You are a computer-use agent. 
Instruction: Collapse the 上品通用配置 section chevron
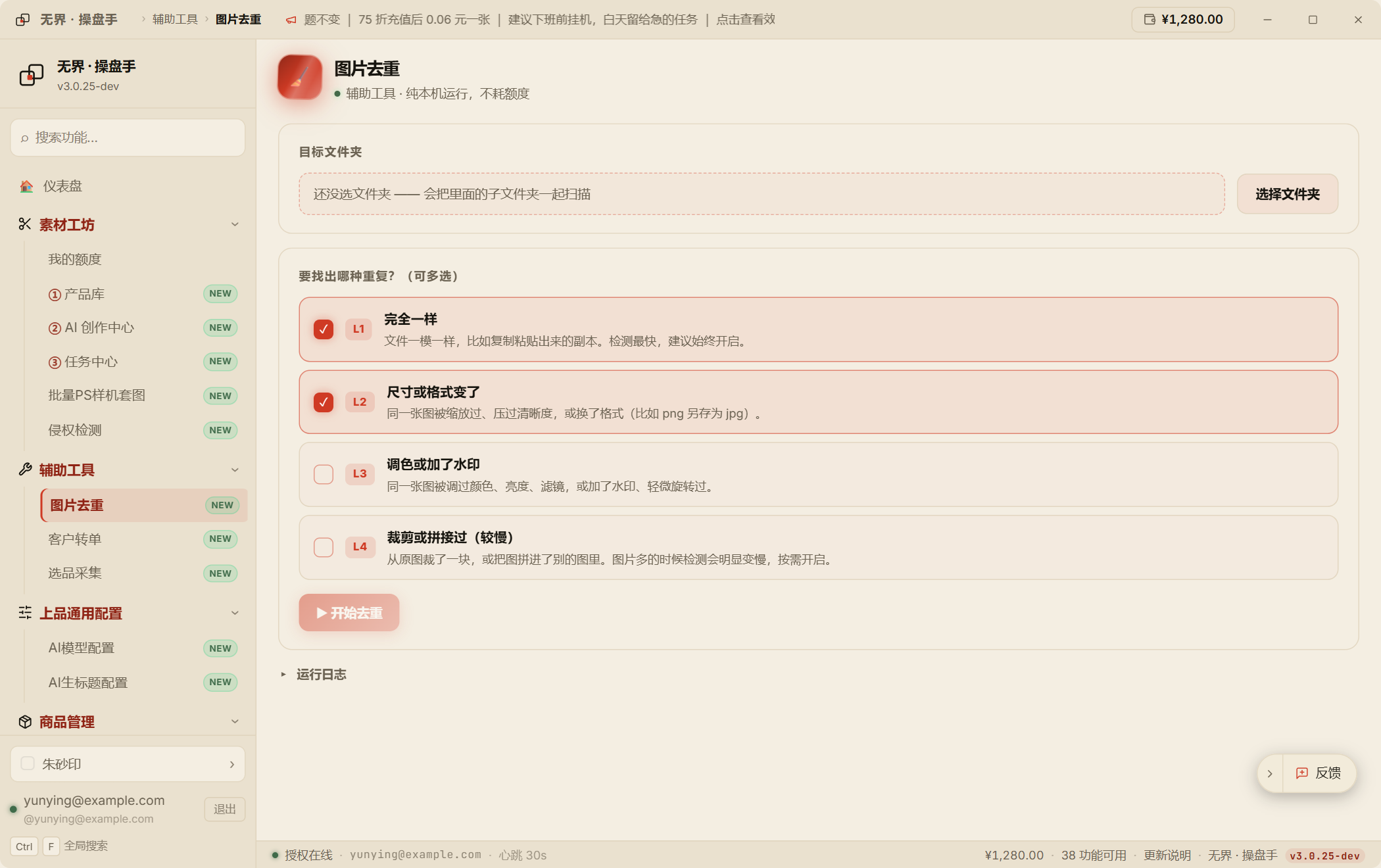click(235, 613)
